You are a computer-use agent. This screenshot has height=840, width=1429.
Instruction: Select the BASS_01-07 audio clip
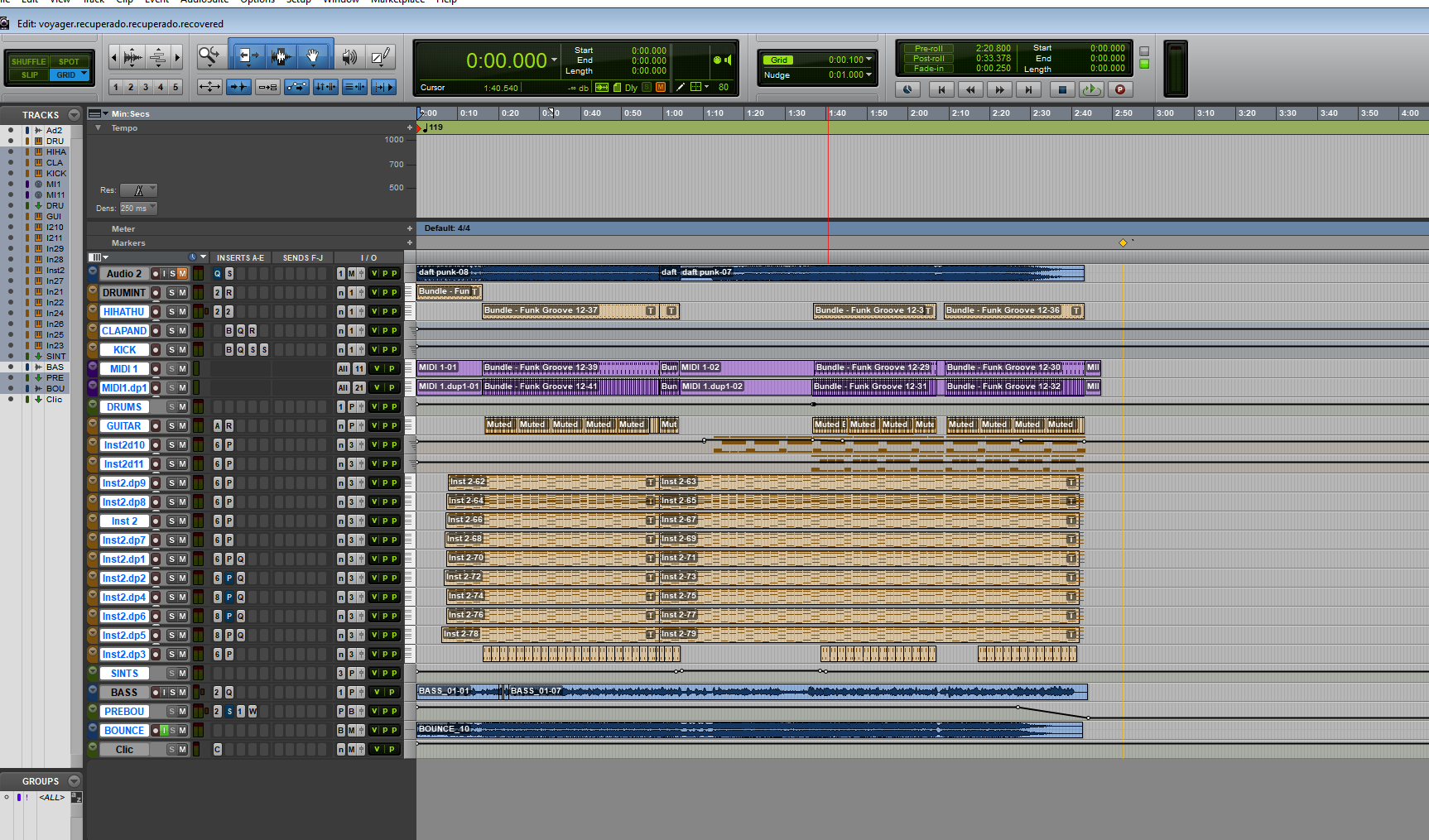(796, 692)
